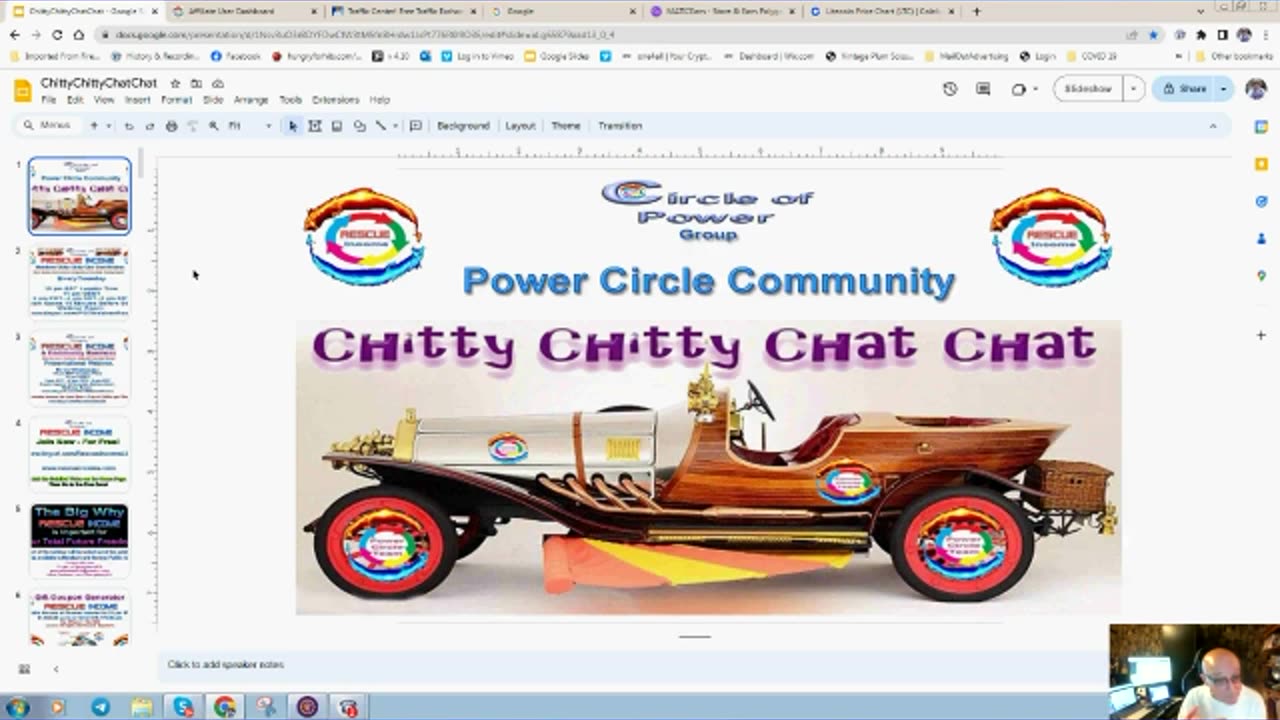
Task: Open the Format menu
Action: (176, 100)
